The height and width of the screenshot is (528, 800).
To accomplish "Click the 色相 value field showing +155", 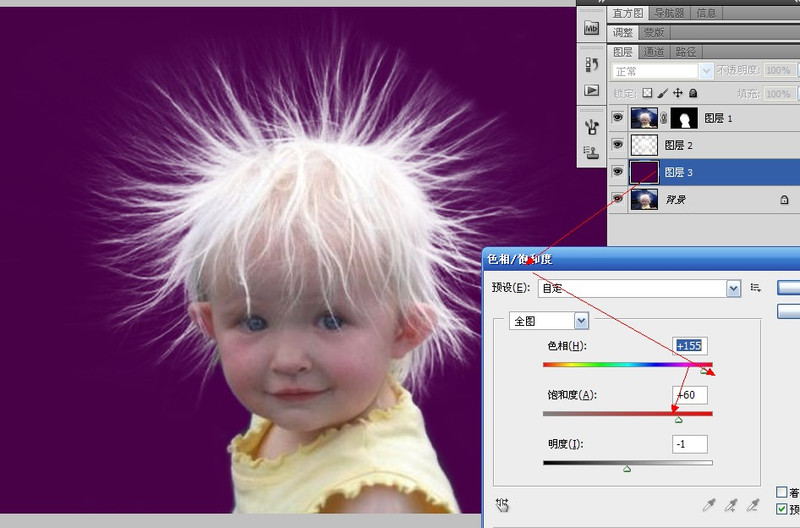I will click(x=690, y=346).
